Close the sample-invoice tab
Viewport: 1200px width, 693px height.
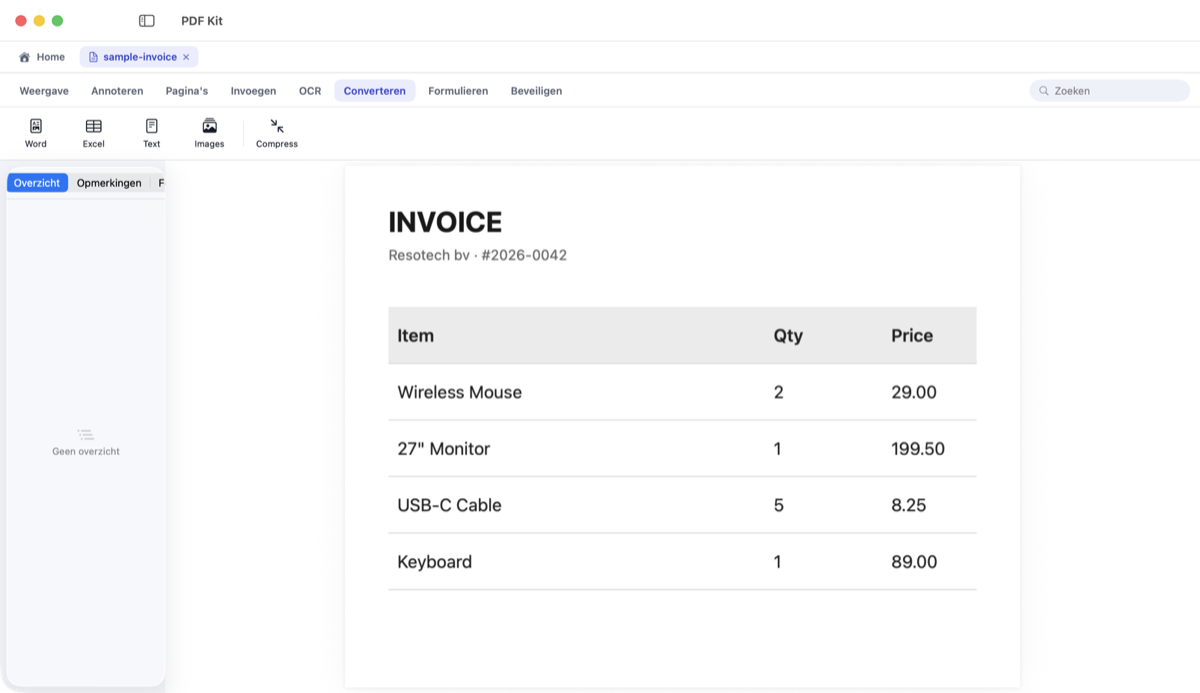click(x=186, y=57)
